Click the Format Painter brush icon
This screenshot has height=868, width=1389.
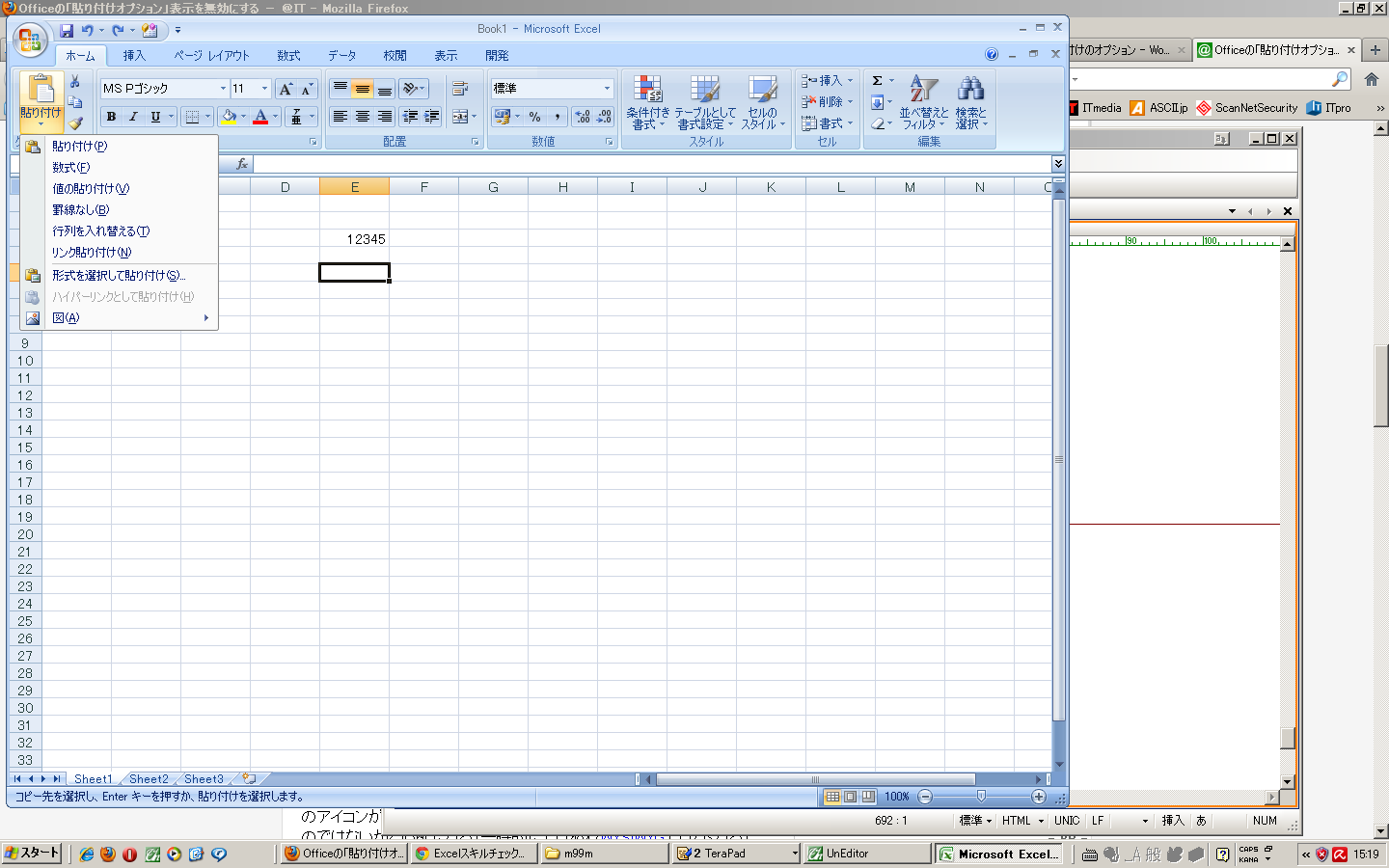tap(75, 122)
